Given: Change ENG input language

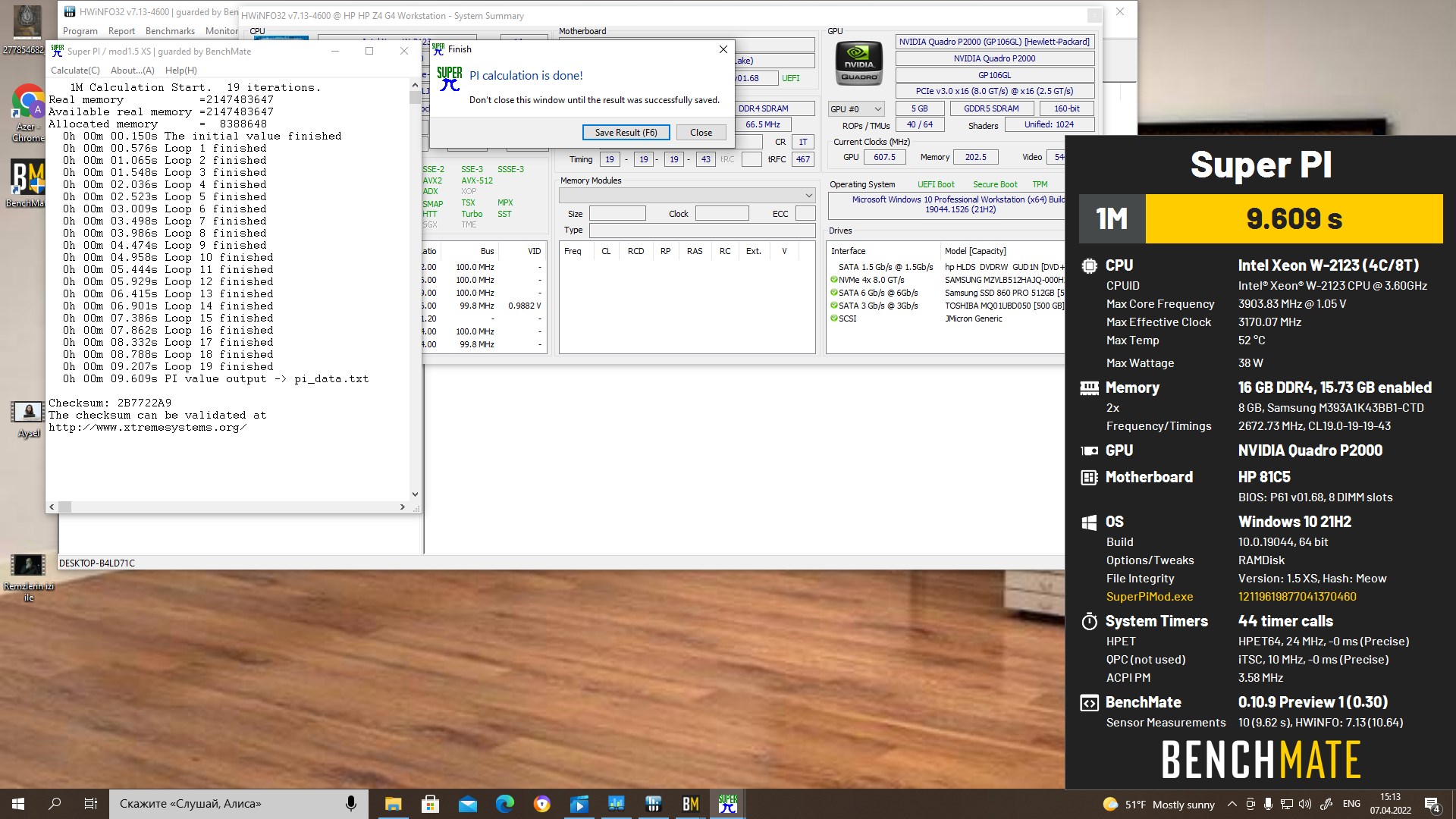Looking at the screenshot, I should [1351, 805].
